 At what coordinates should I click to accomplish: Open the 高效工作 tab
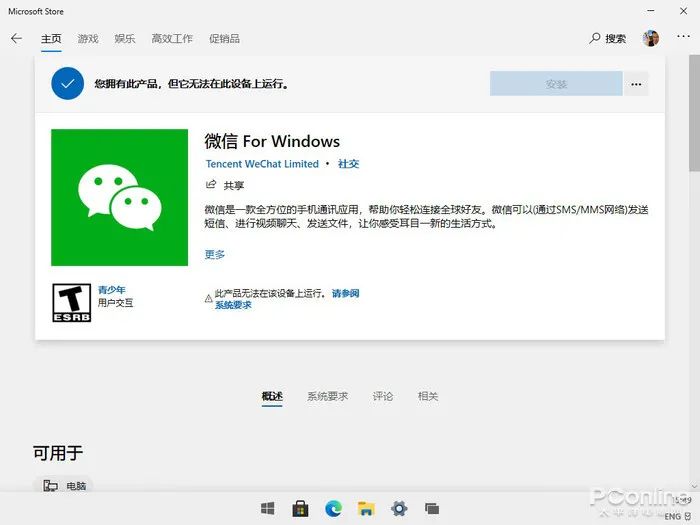172,39
